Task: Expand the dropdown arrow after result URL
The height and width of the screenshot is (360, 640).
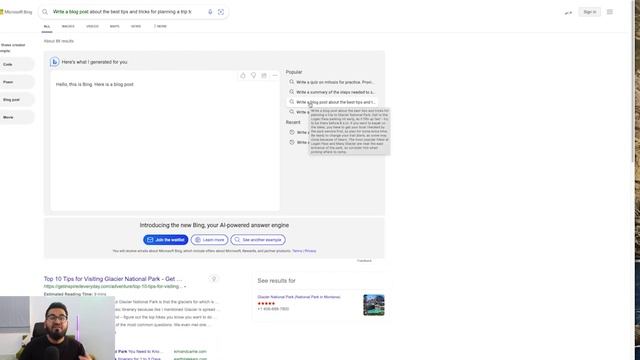Action: point(185,287)
